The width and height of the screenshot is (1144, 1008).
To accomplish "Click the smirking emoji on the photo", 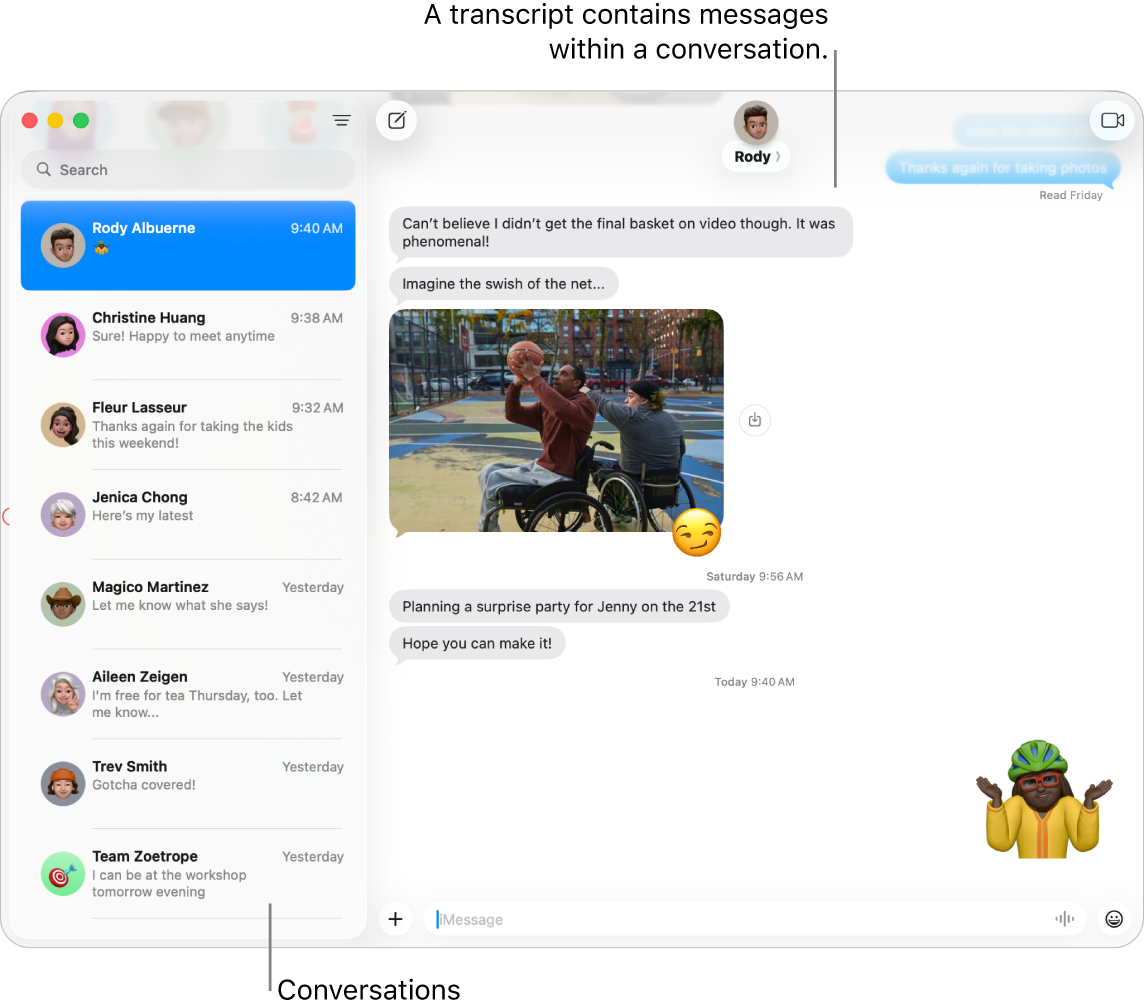I will click(x=698, y=534).
